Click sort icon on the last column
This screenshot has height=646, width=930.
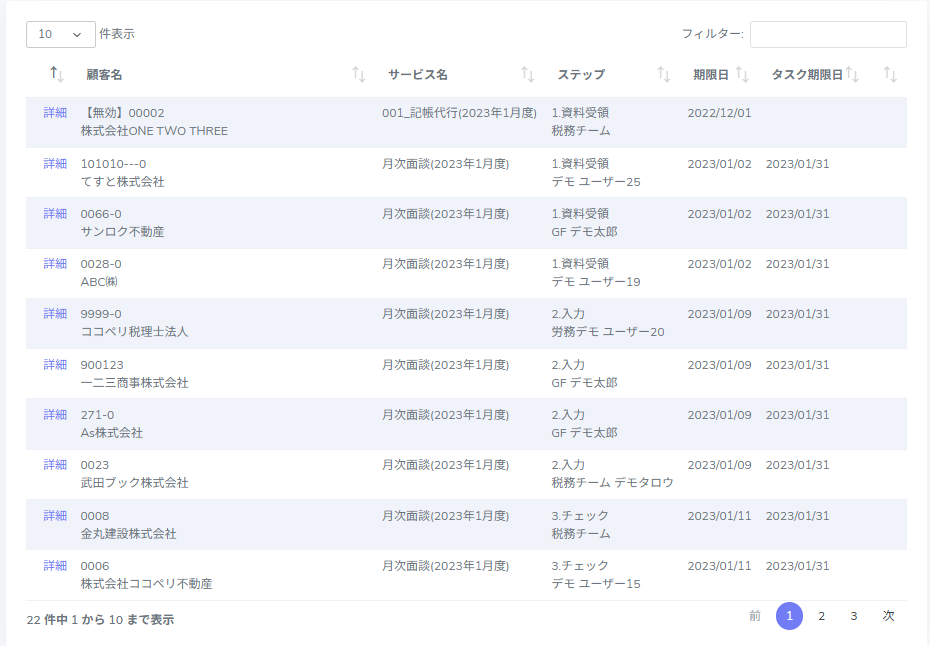pyautogui.click(x=890, y=74)
